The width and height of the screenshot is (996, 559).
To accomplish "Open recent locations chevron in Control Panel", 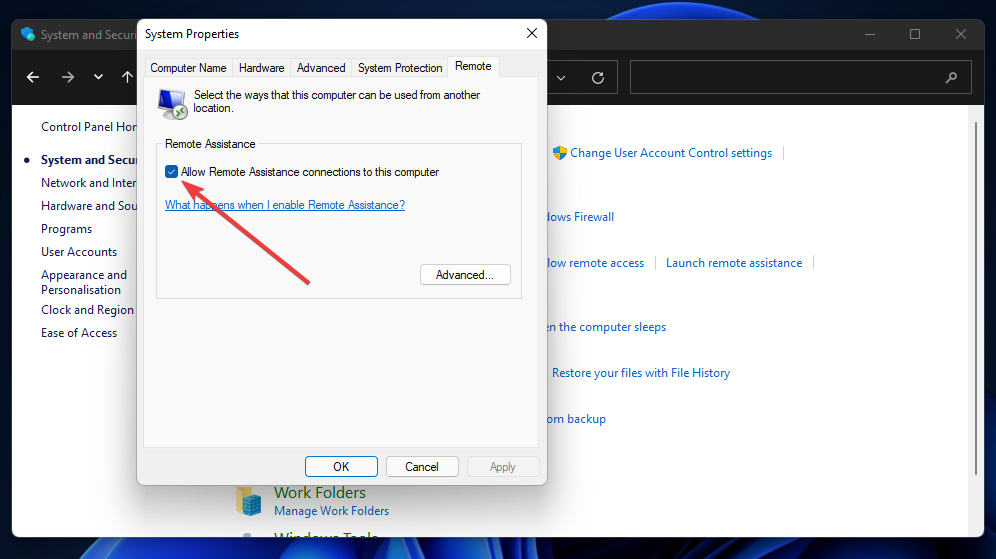I will tap(98, 77).
